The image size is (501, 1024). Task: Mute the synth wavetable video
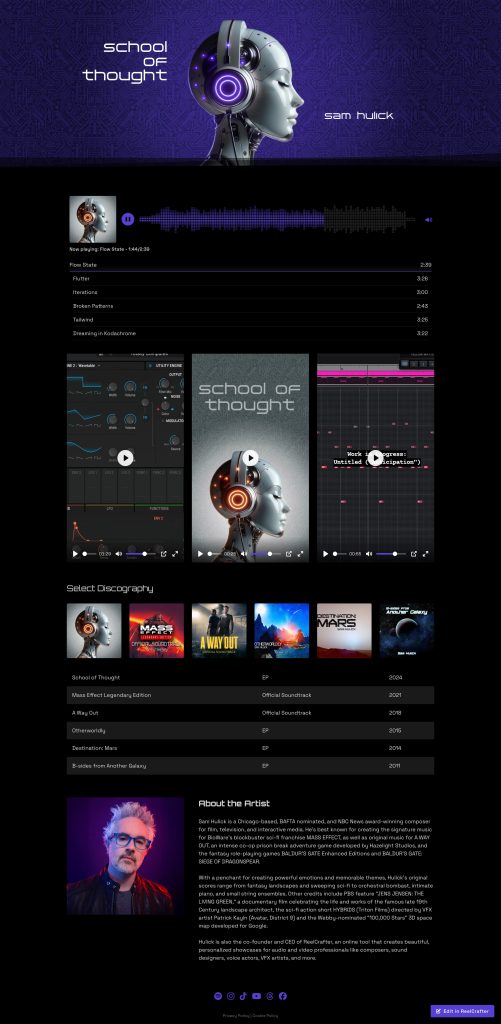119,554
